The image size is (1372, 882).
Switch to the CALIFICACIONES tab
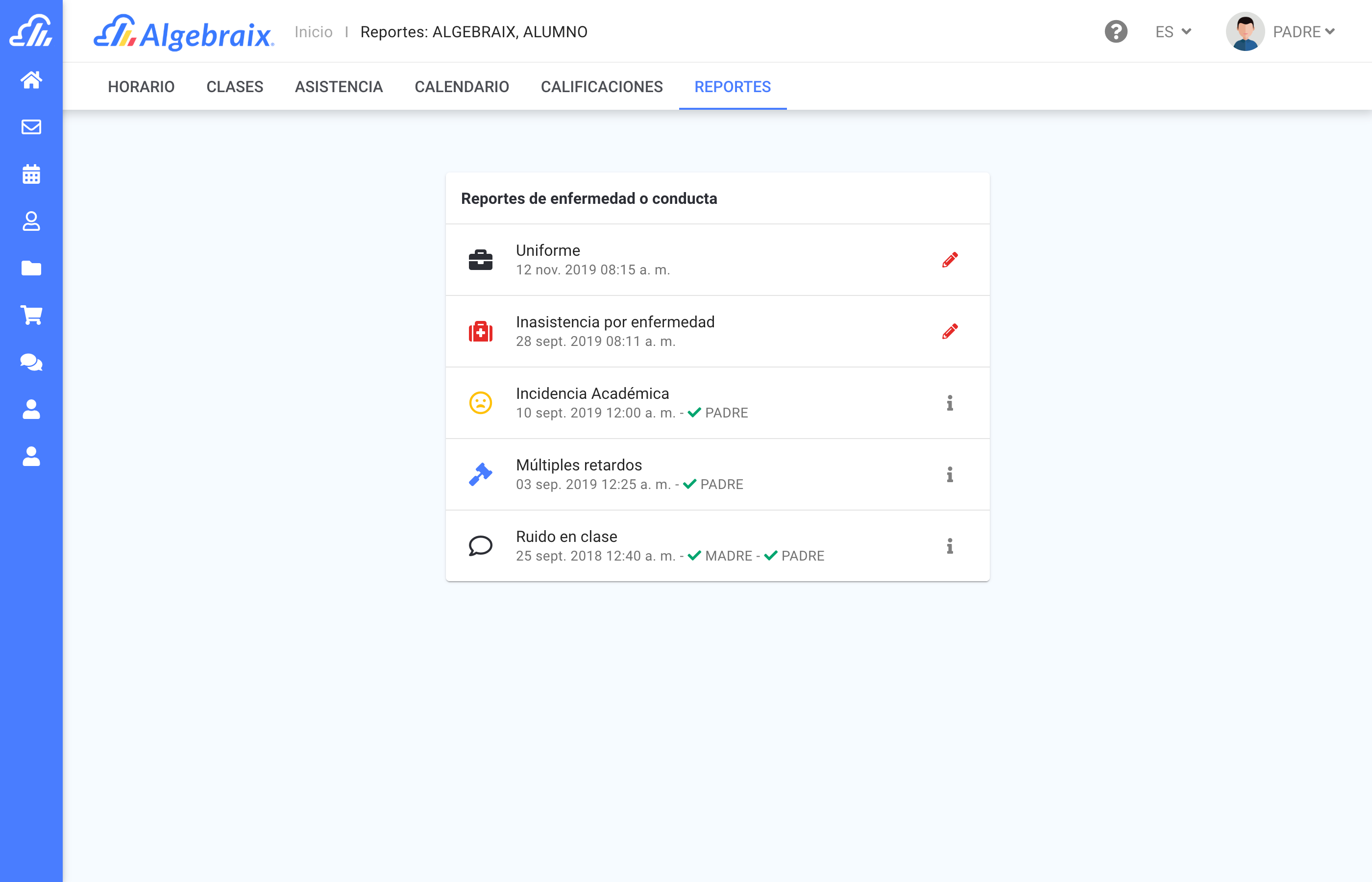point(601,86)
